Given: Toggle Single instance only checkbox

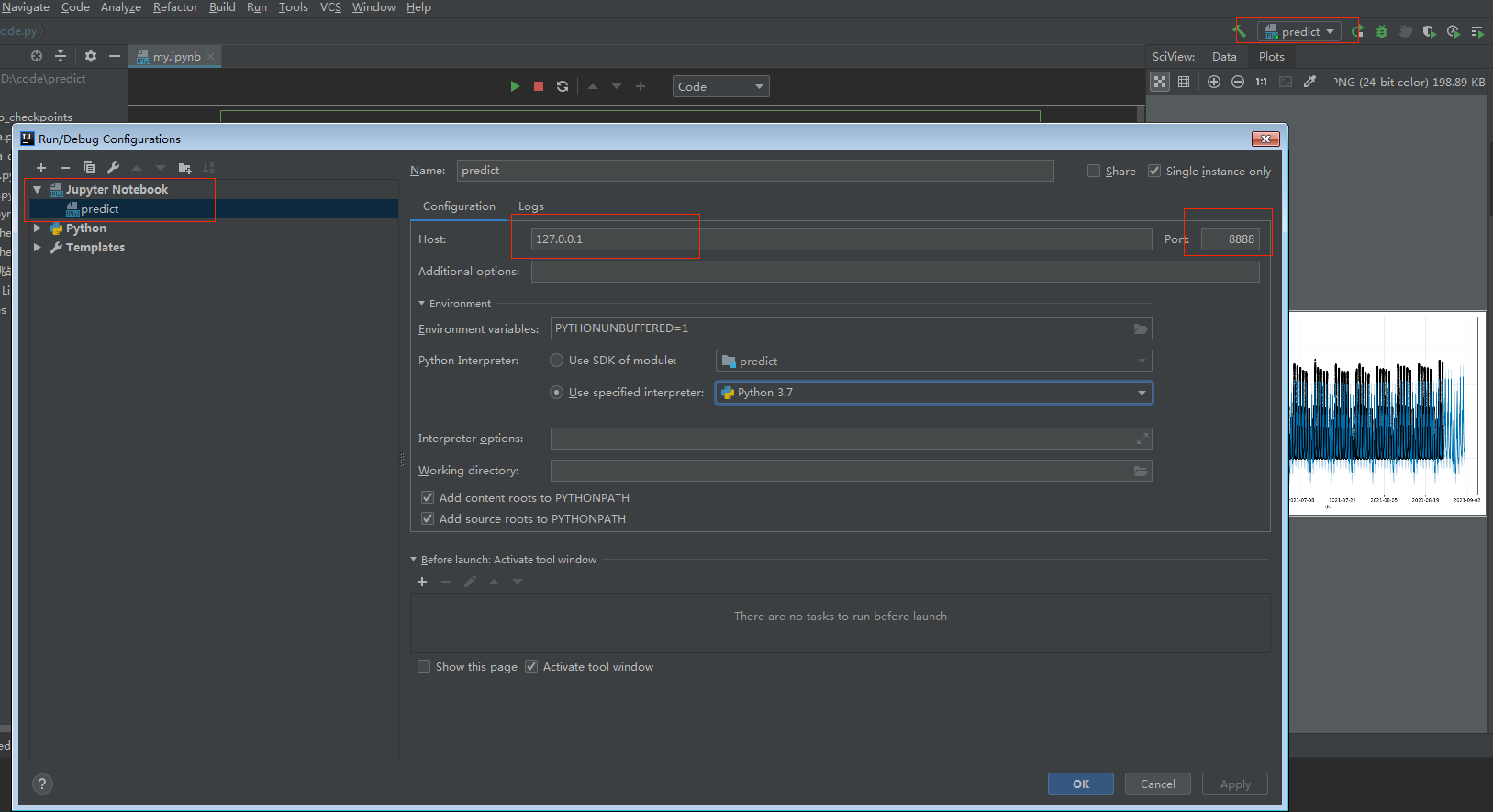Looking at the screenshot, I should pyautogui.click(x=1154, y=171).
